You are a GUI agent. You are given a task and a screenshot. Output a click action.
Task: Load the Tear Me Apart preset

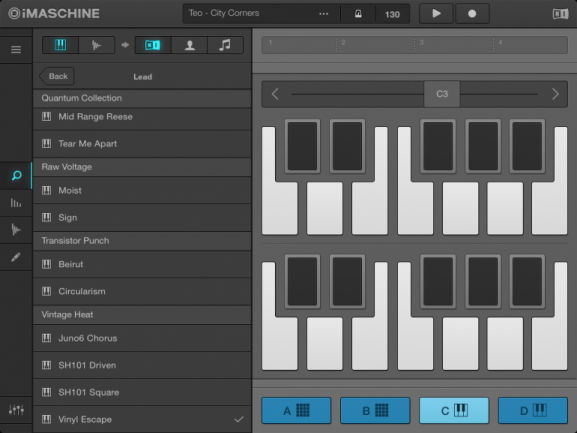(x=142, y=144)
